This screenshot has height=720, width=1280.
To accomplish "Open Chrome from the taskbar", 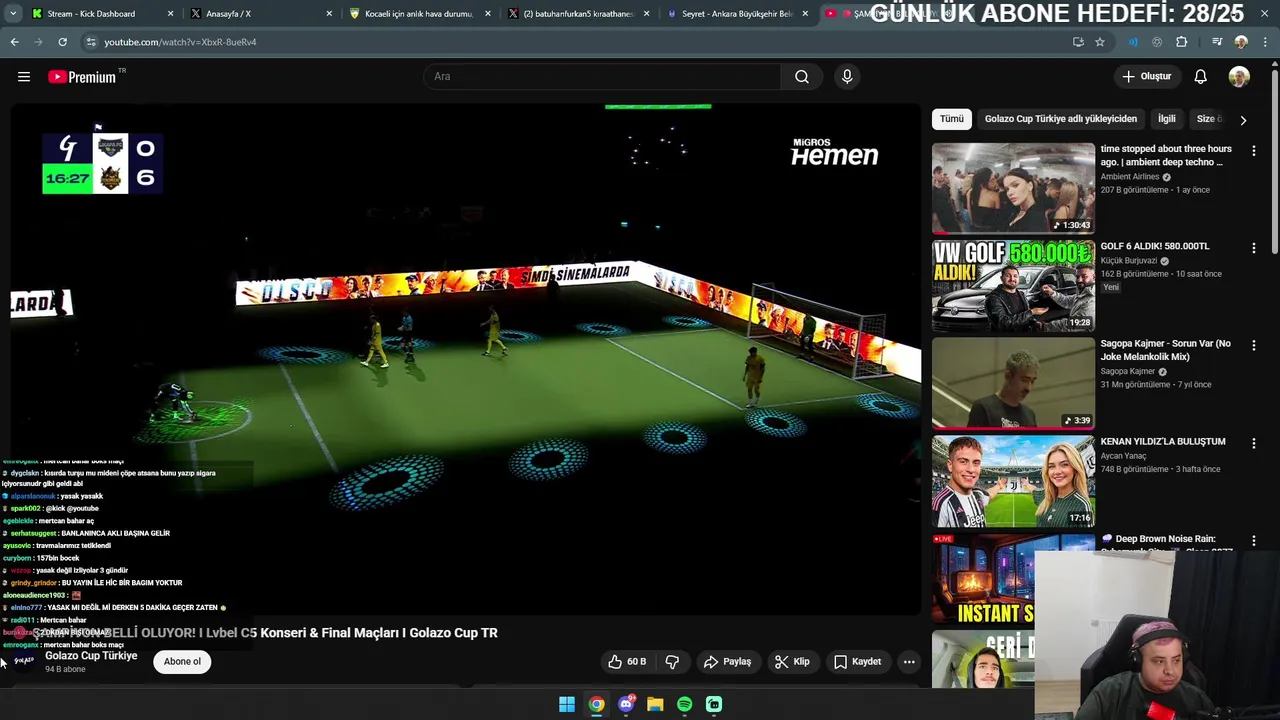I will (x=596, y=704).
